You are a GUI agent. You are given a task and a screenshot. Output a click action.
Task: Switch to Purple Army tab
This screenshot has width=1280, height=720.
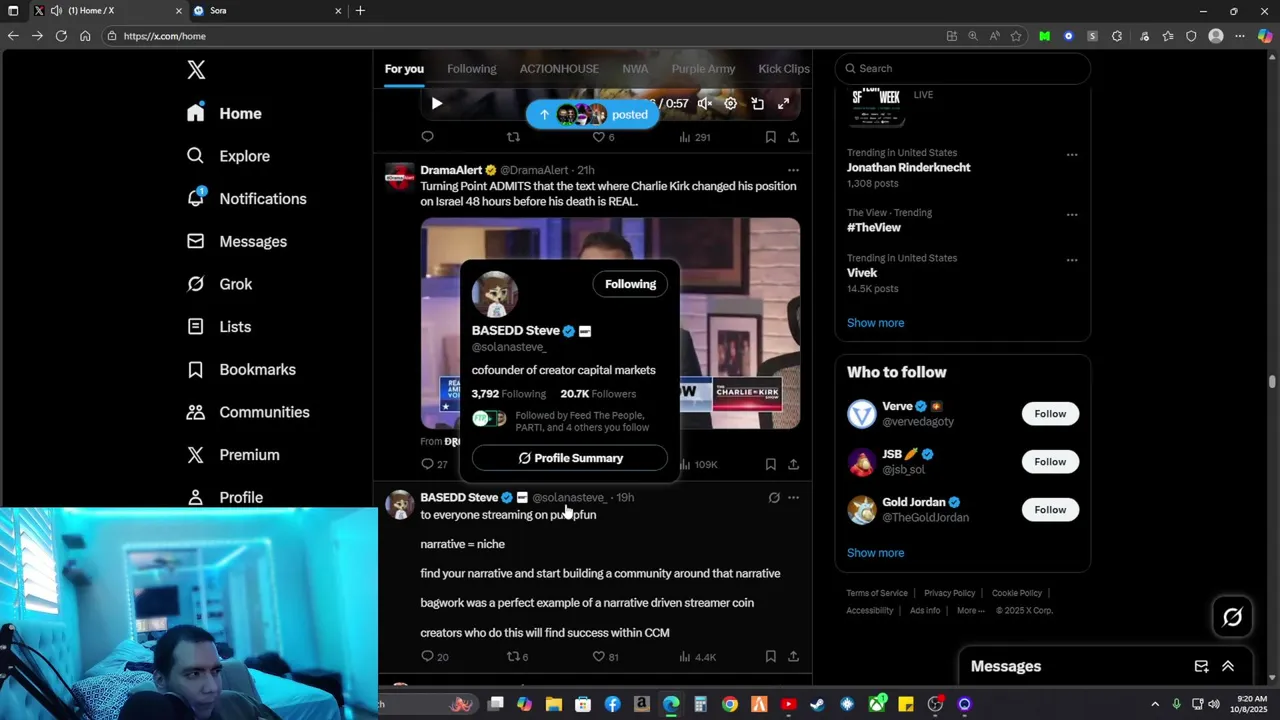pyautogui.click(x=703, y=69)
